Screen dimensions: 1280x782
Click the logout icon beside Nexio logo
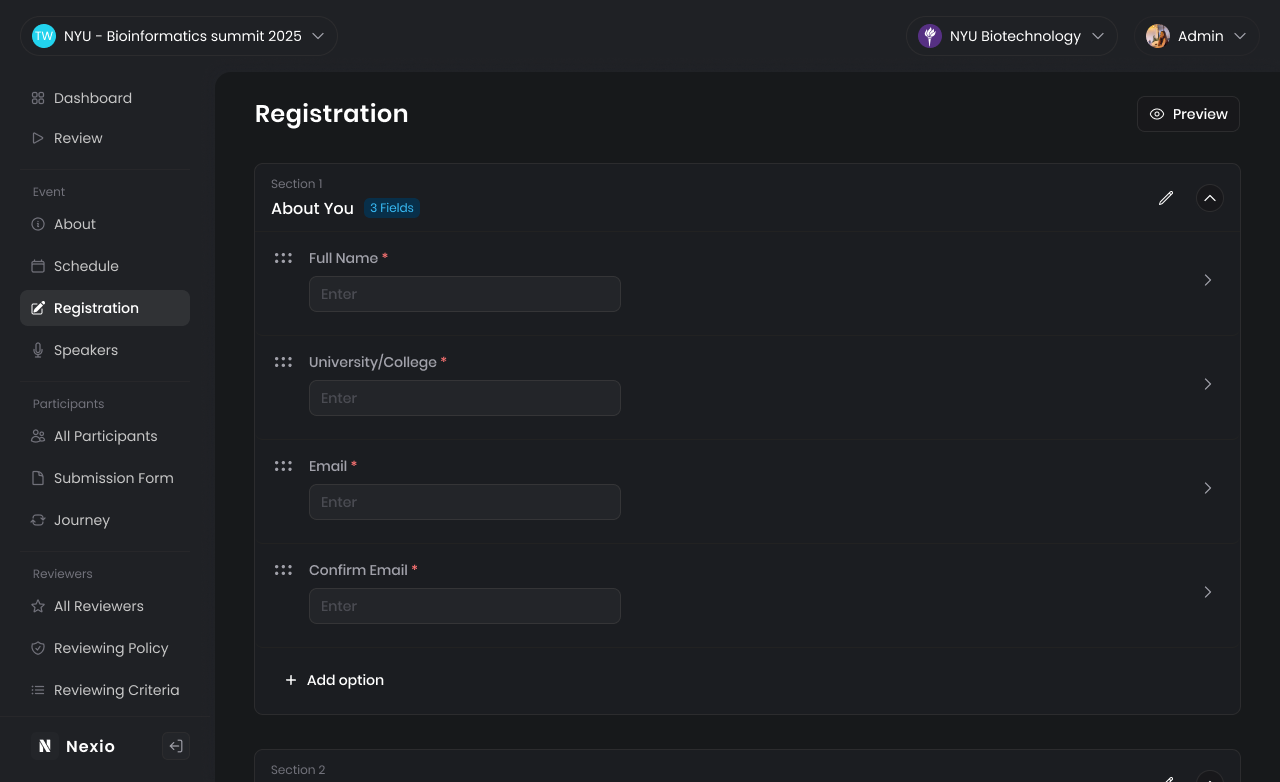(x=176, y=746)
